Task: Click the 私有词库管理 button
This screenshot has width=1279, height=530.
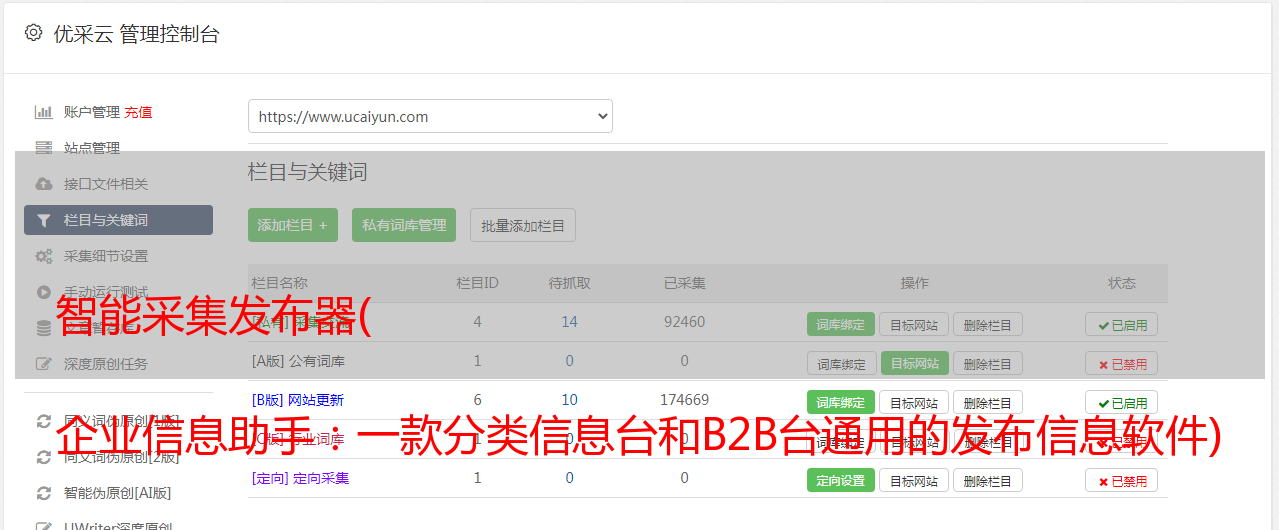Action: pyautogui.click(x=405, y=225)
